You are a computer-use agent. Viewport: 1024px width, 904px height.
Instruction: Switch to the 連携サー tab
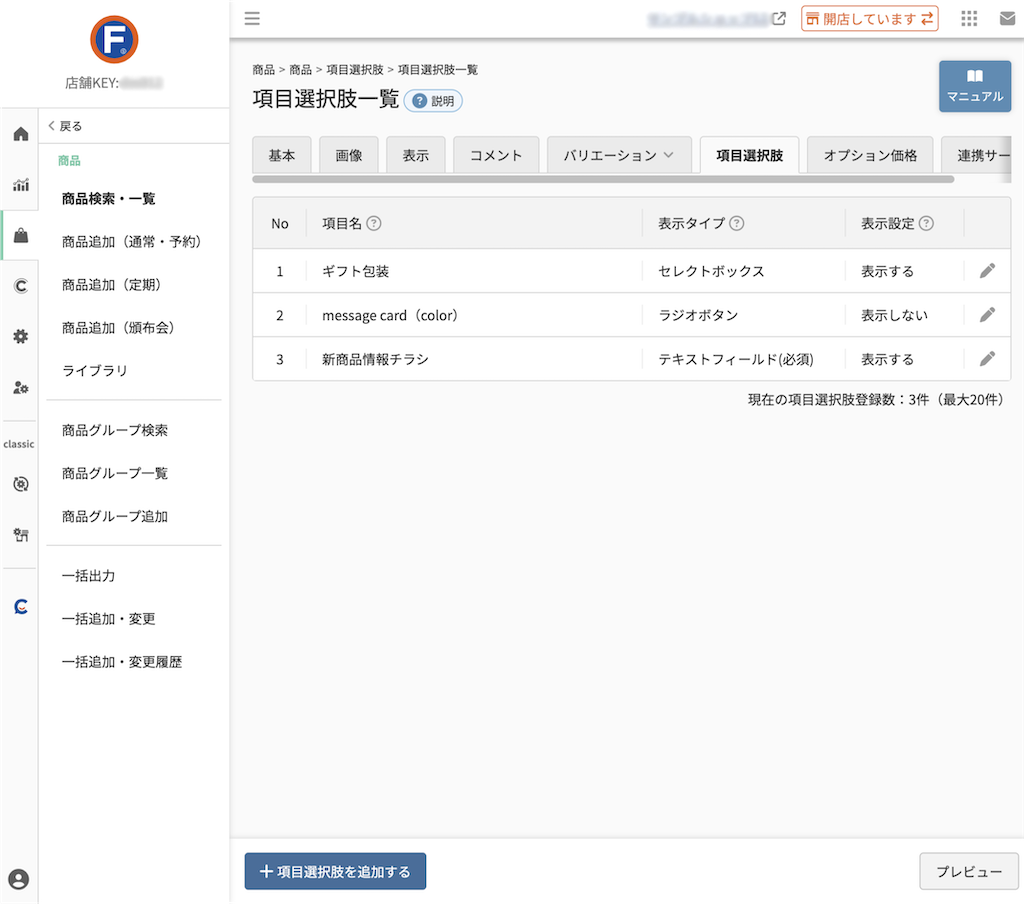click(977, 155)
